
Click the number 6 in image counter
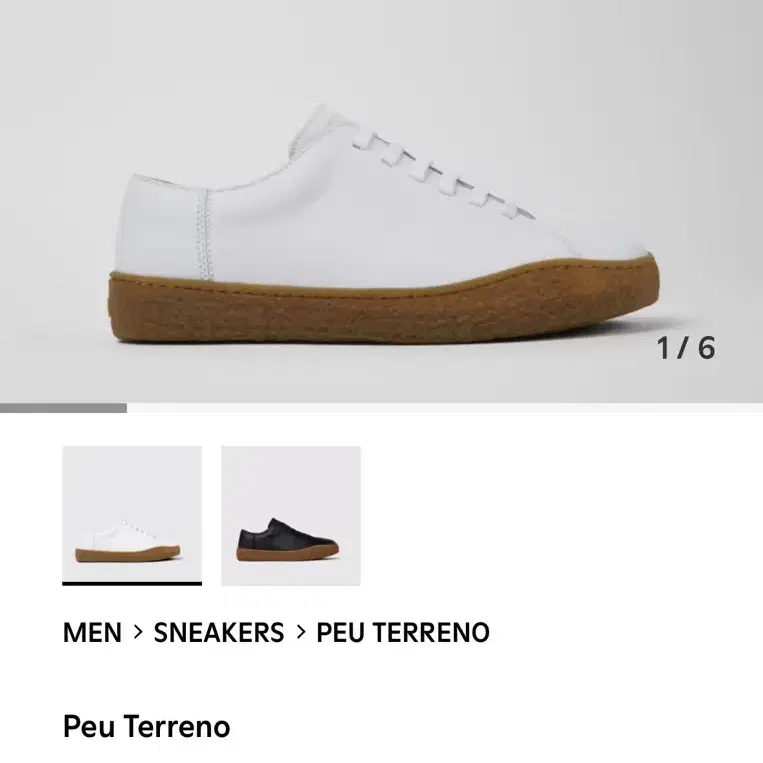click(707, 348)
